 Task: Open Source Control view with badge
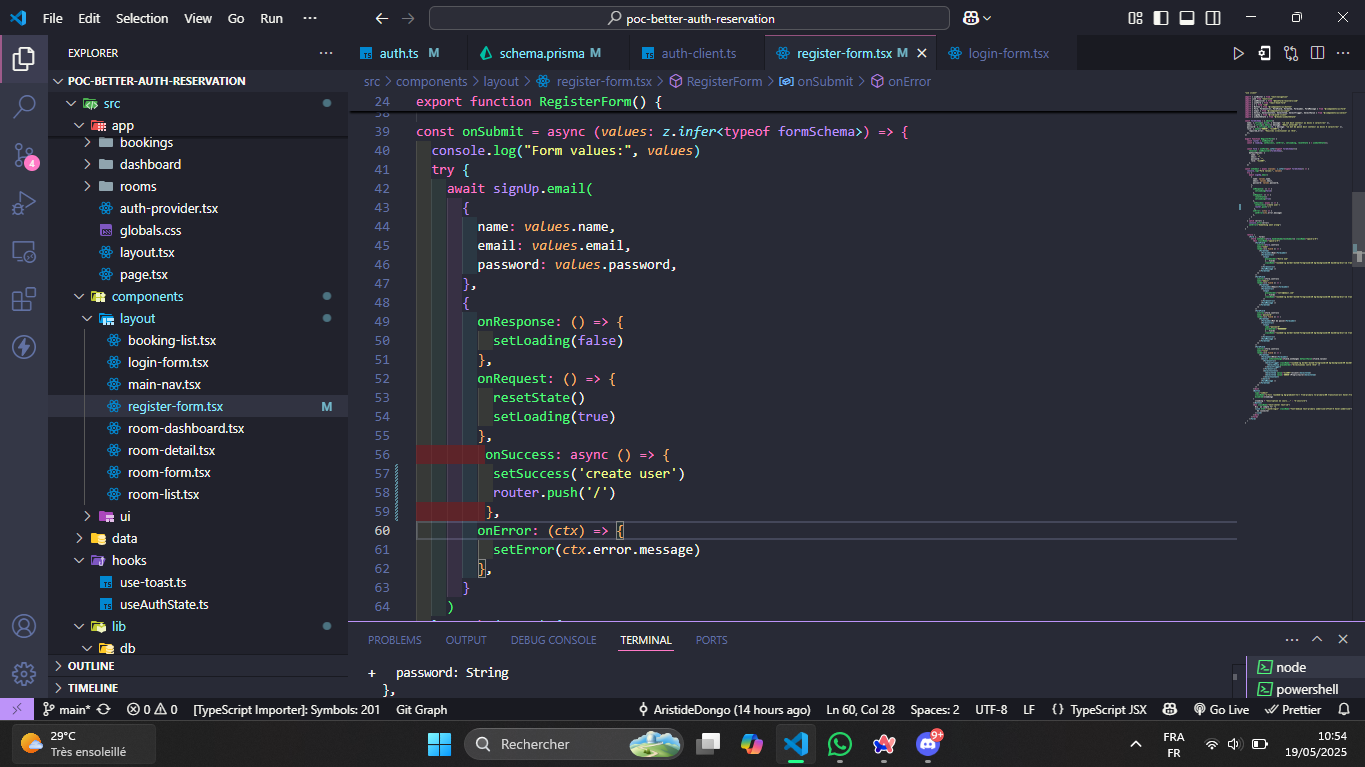pyautogui.click(x=24, y=155)
